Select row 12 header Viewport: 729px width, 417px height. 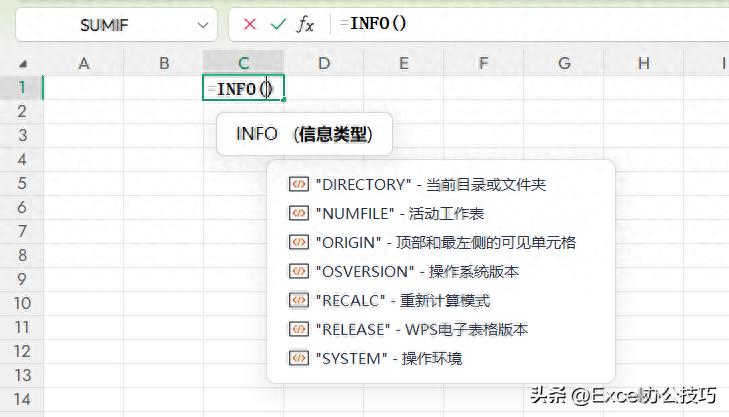[22, 351]
